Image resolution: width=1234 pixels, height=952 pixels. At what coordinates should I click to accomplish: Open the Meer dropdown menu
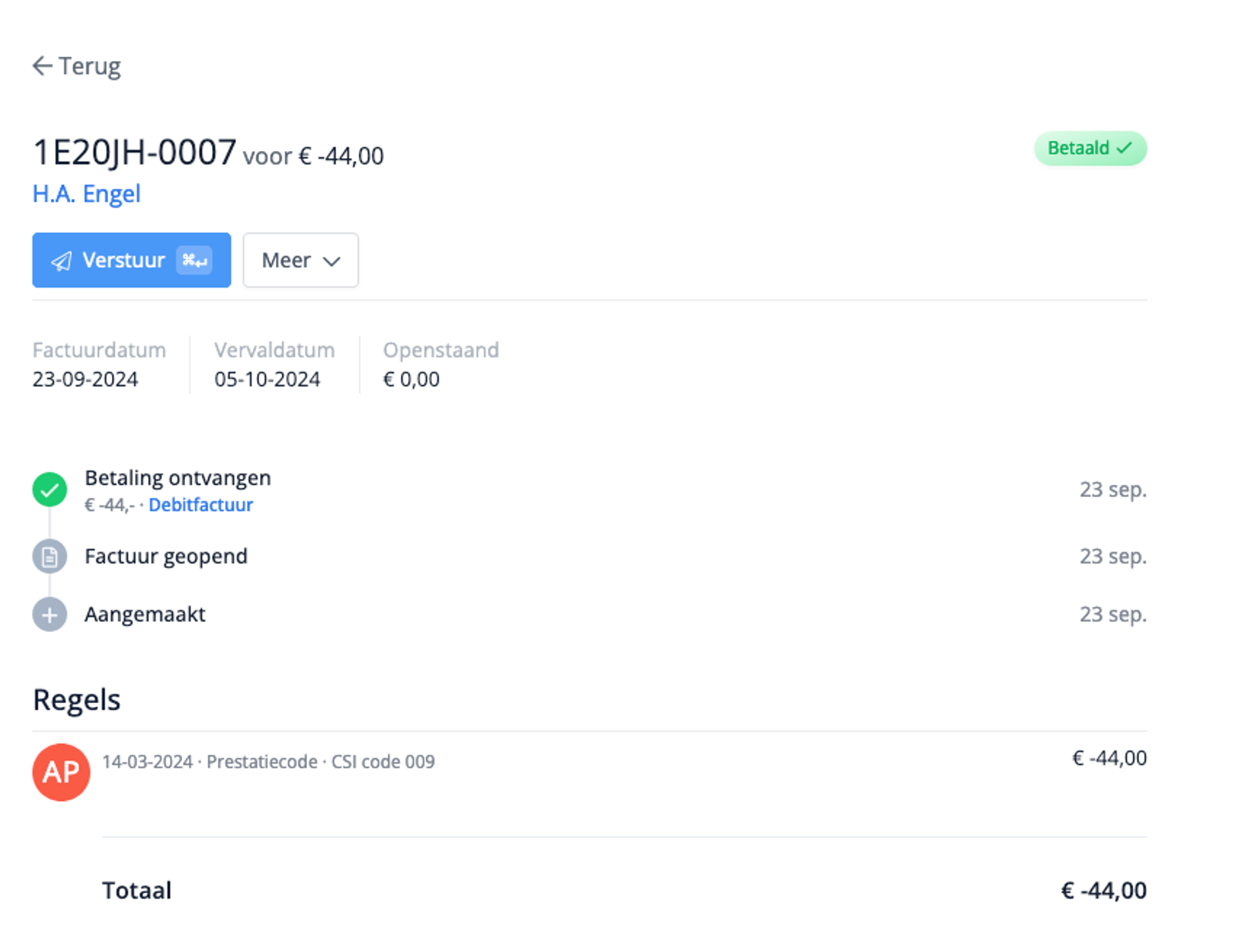[300, 261]
